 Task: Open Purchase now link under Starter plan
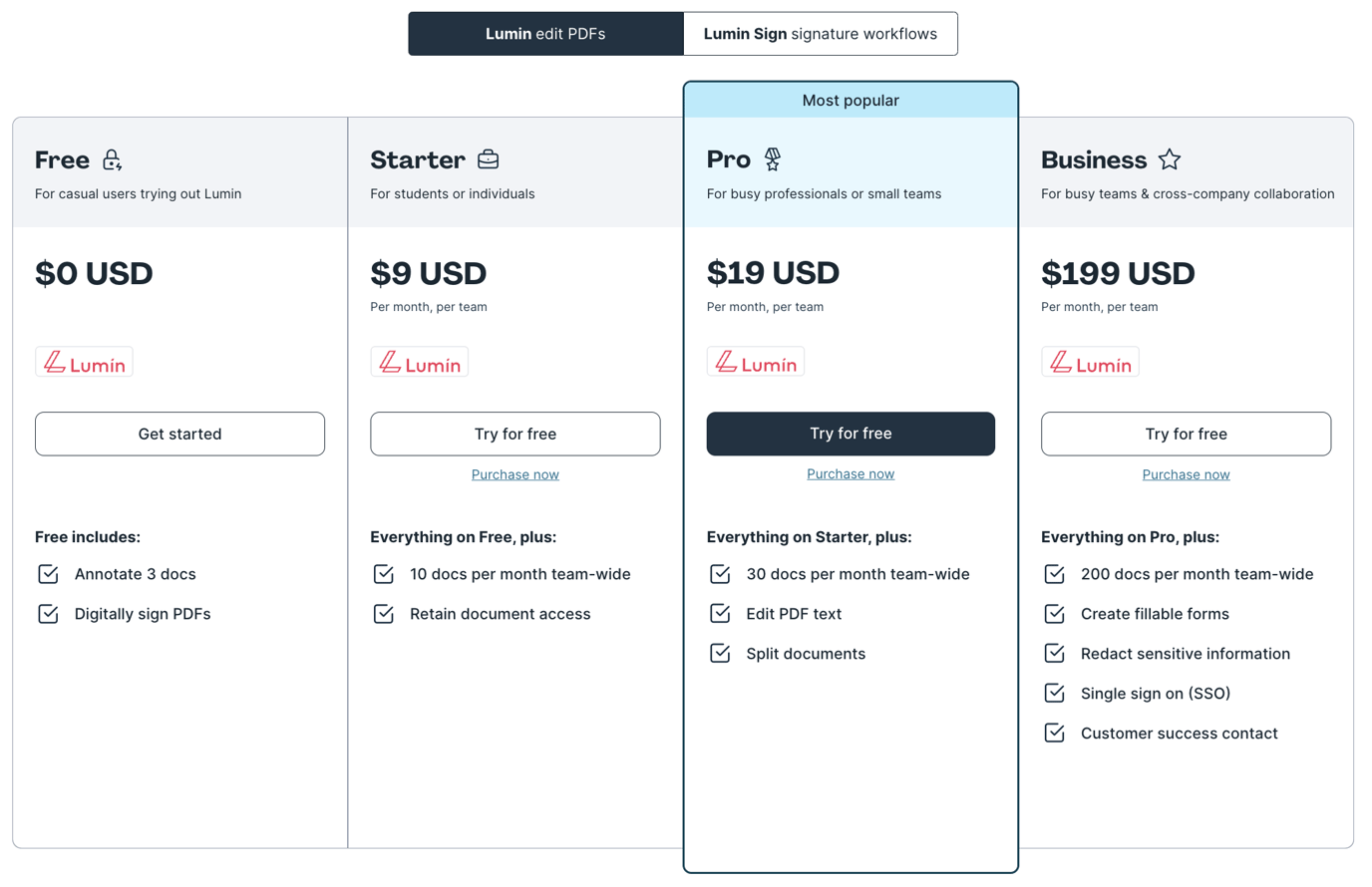click(514, 473)
